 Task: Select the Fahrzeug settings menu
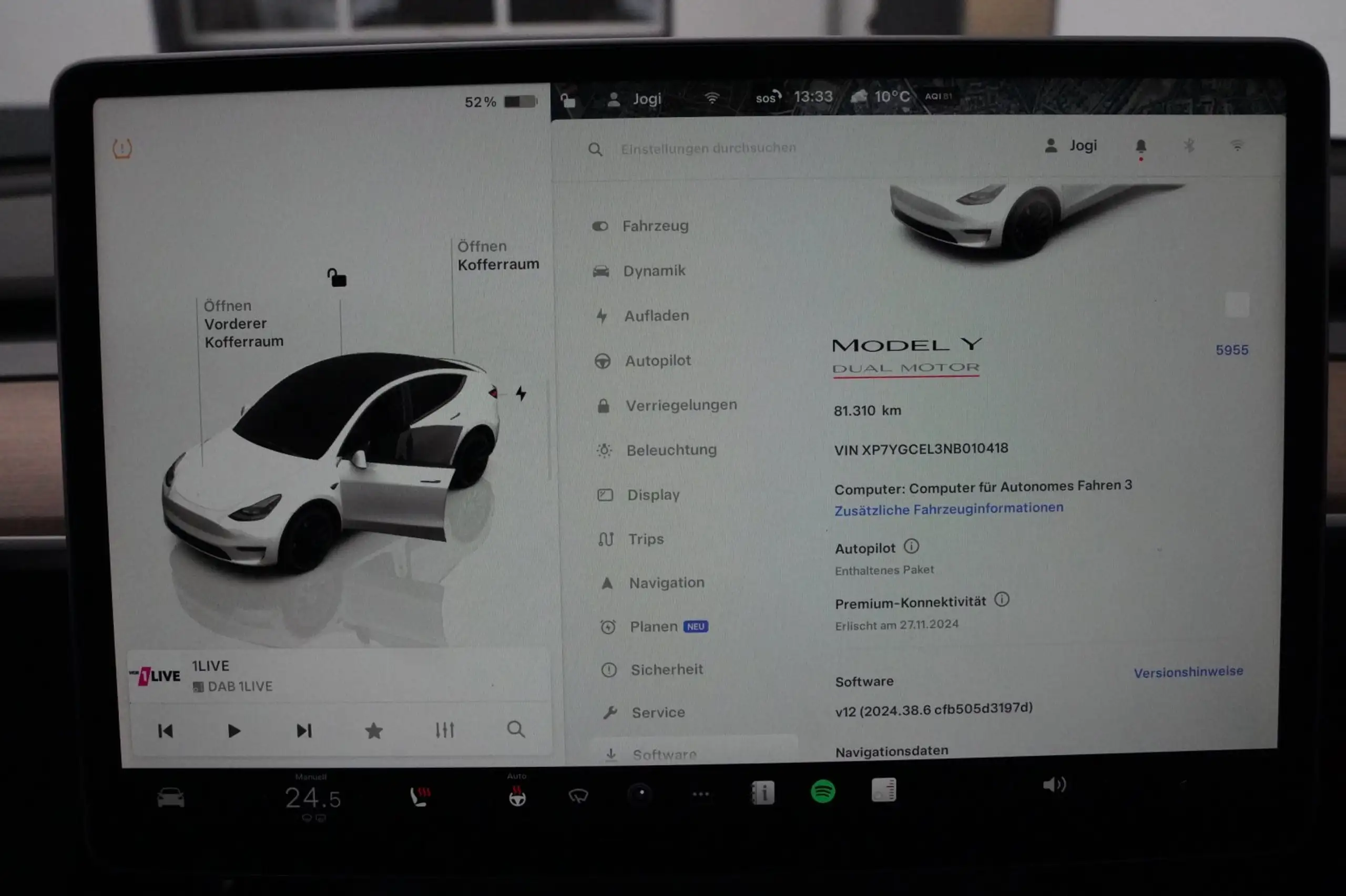pos(640,226)
